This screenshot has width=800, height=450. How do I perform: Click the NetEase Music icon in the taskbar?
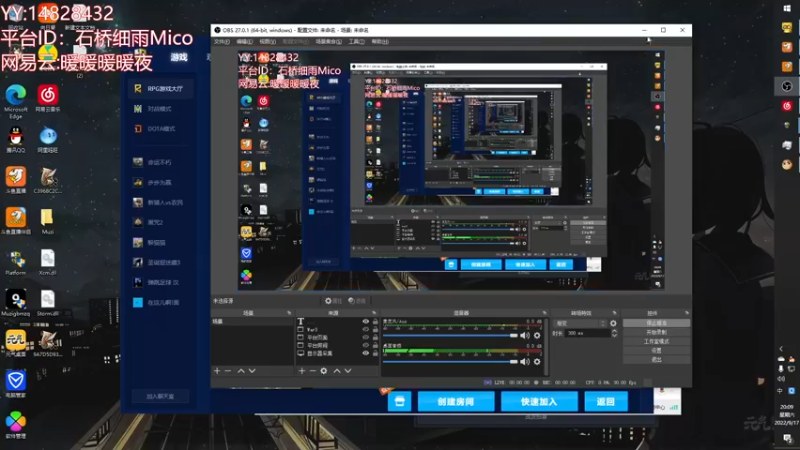[787, 106]
